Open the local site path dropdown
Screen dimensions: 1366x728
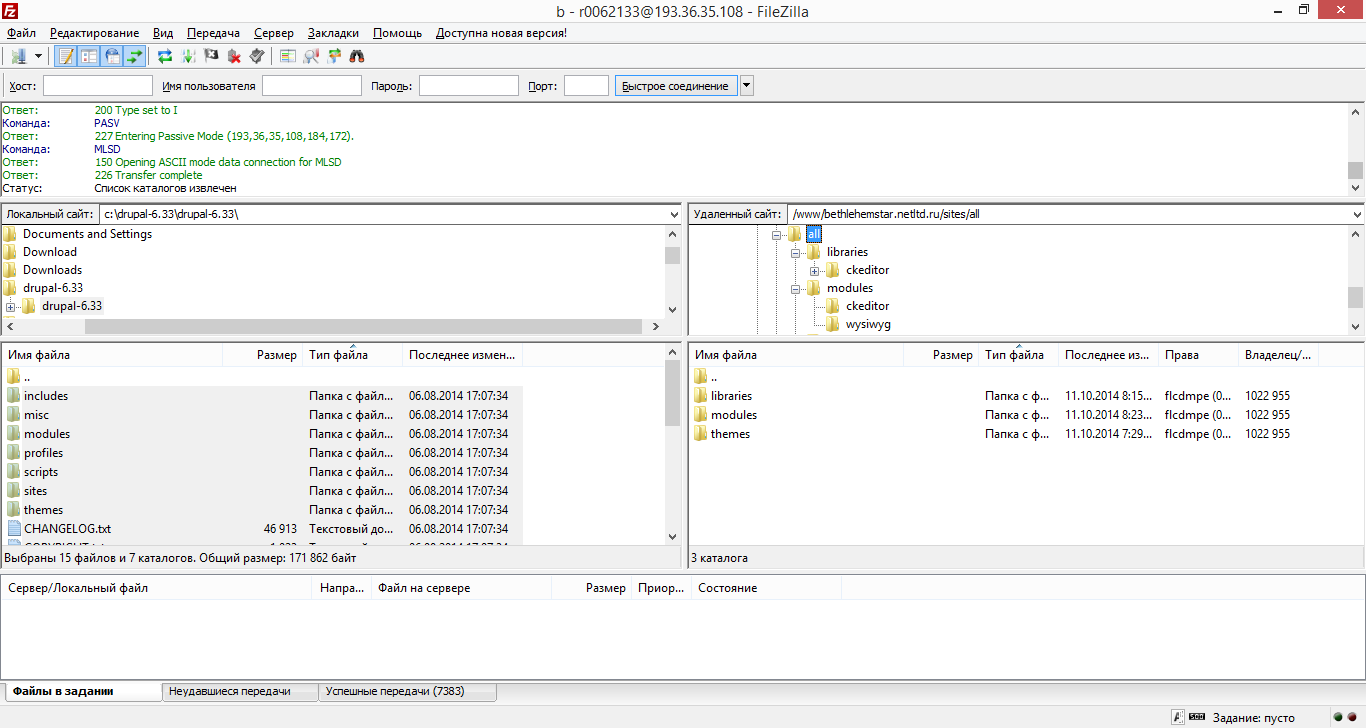coord(673,214)
